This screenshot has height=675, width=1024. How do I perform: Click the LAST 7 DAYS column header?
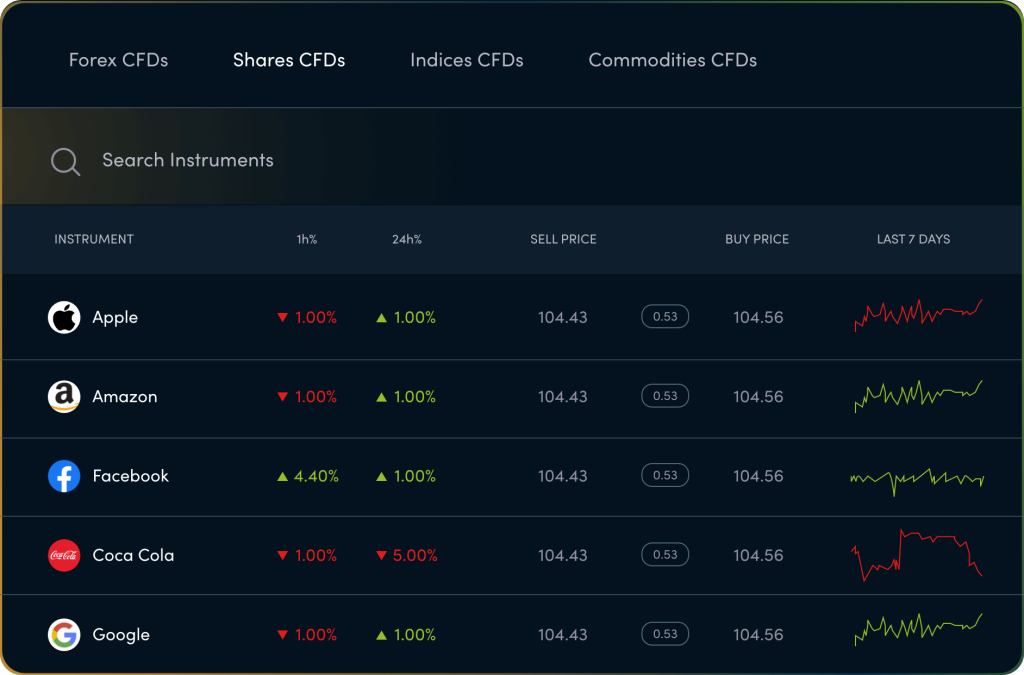click(913, 239)
